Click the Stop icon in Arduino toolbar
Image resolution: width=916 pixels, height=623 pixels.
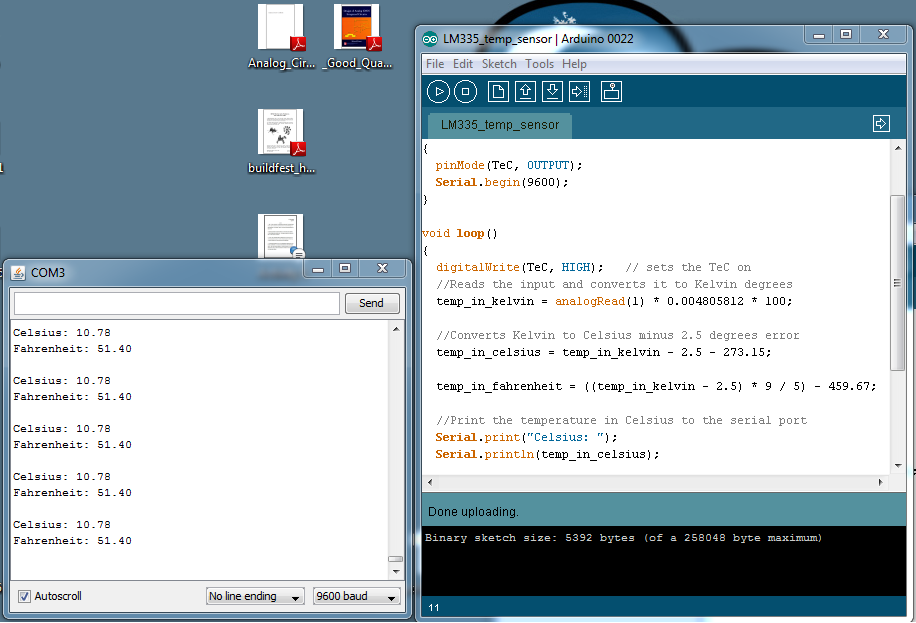pyautogui.click(x=466, y=92)
